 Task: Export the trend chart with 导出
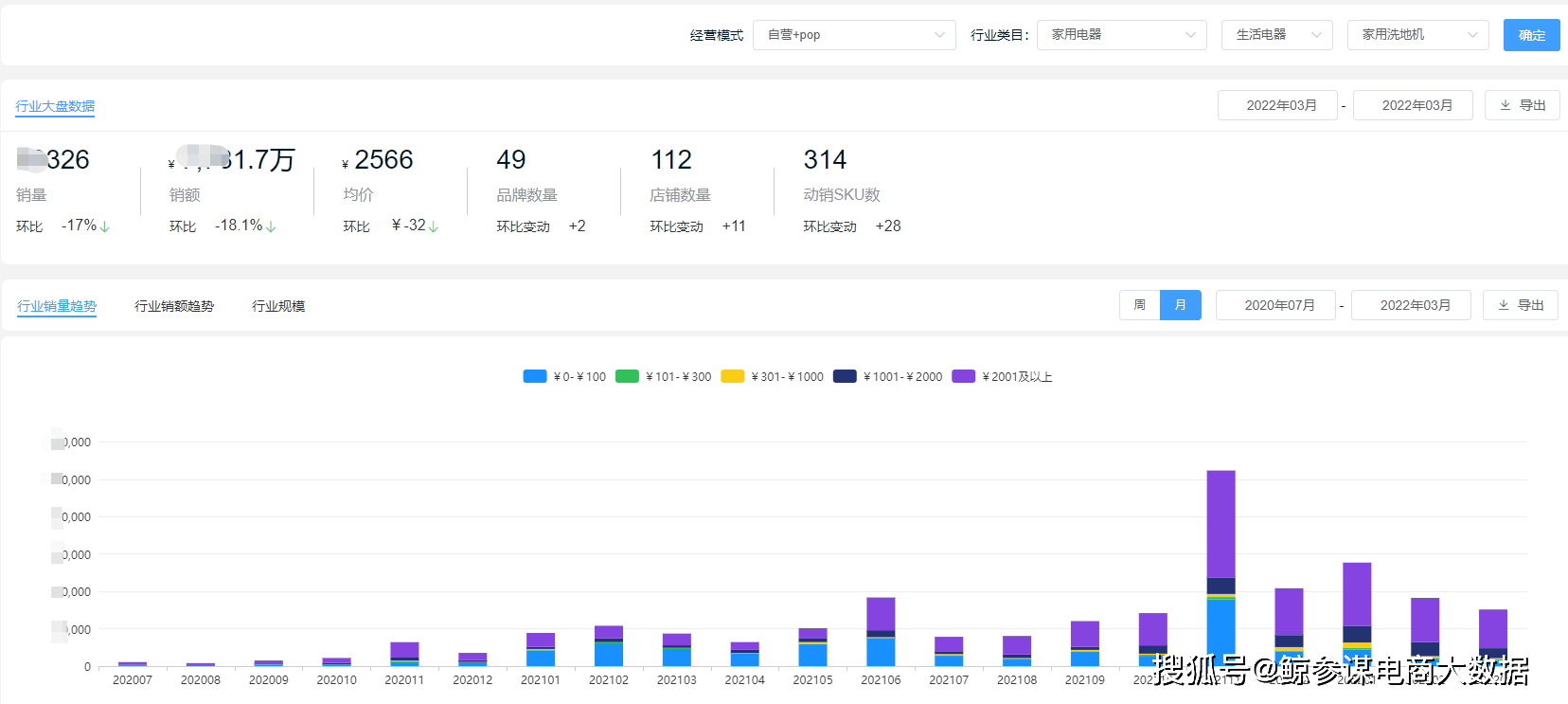point(1521,305)
